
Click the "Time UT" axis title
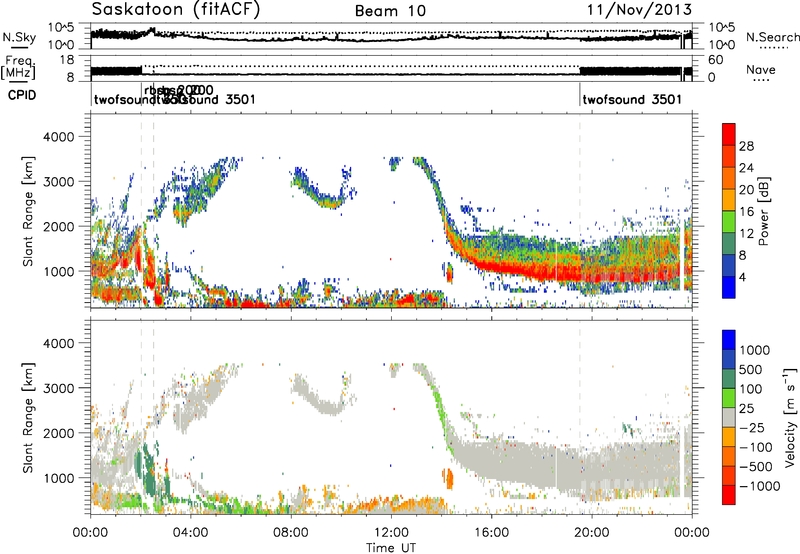click(x=391, y=548)
